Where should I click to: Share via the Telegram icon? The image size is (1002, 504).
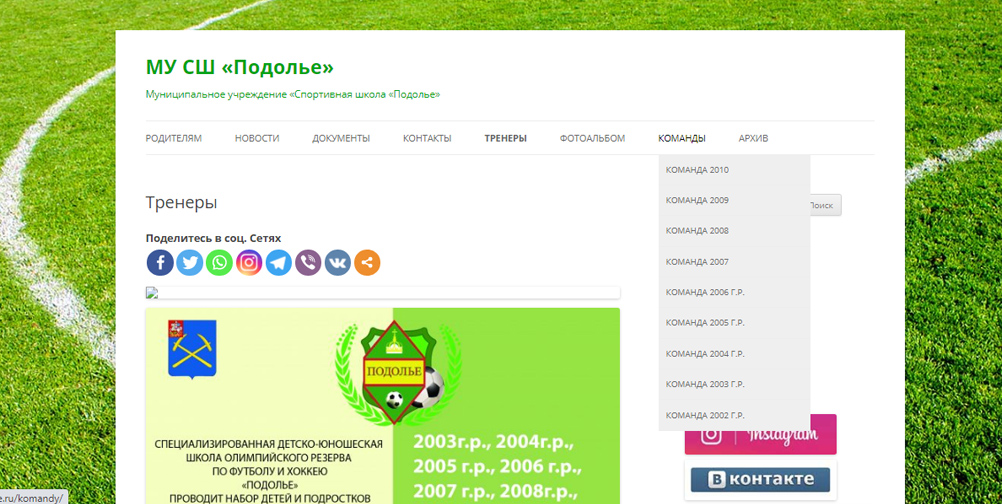tap(279, 263)
